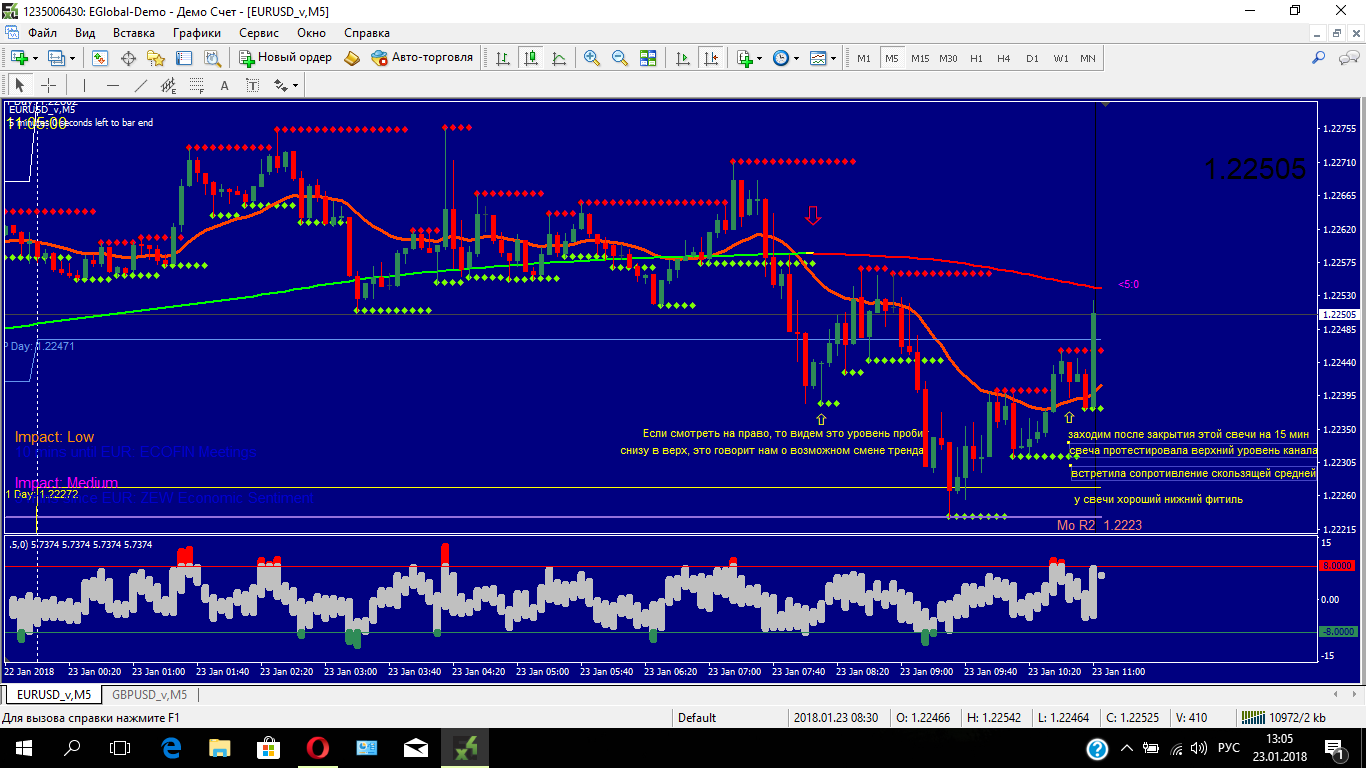Set timeframe to H1
Viewport: 1366px width, 768px height.
(976, 58)
